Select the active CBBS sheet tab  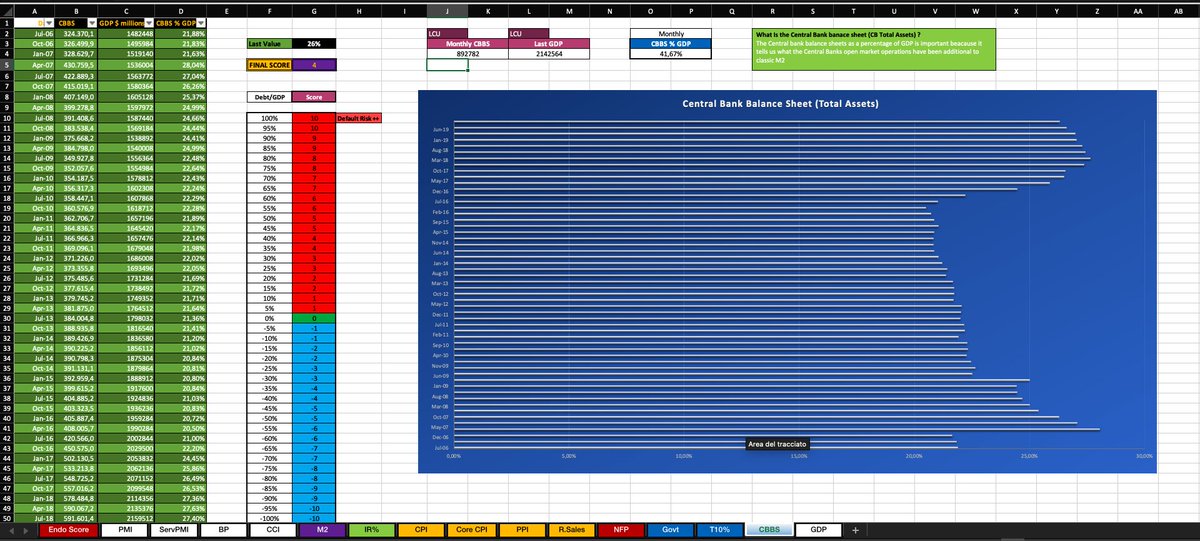click(771, 530)
